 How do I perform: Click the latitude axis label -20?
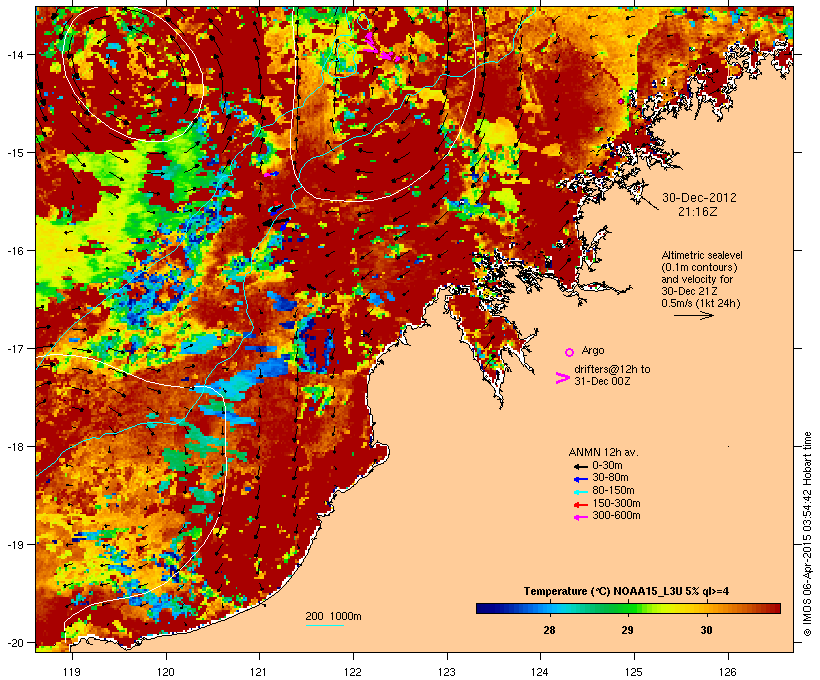point(14,643)
